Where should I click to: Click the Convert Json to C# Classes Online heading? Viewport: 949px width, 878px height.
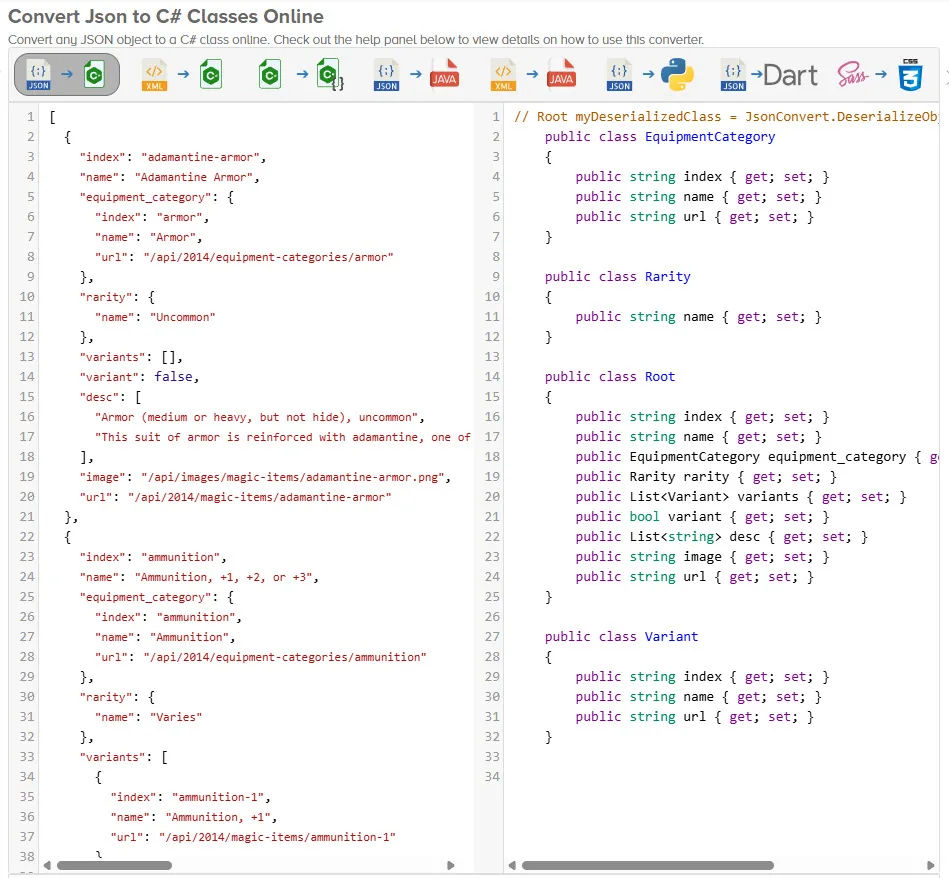(x=166, y=16)
